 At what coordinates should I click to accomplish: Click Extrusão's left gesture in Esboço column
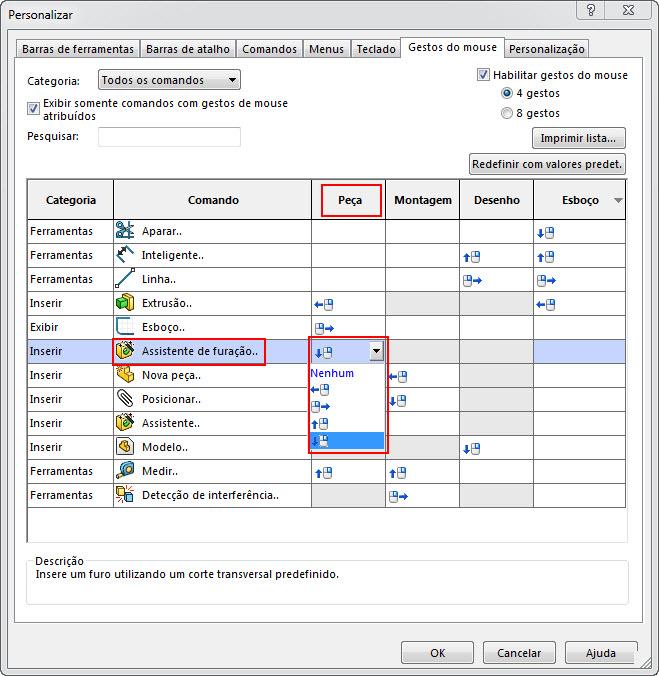(546, 305)
